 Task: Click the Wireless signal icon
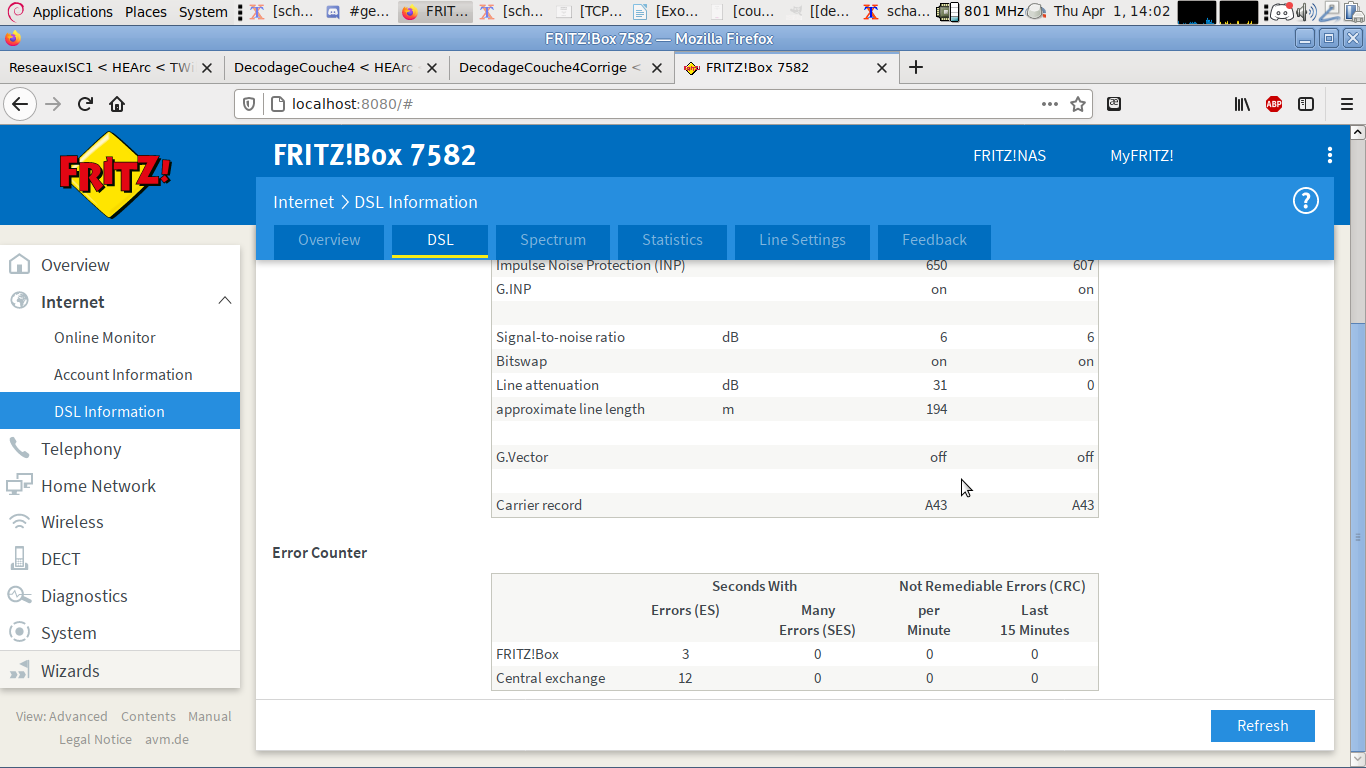pos(19,522)
